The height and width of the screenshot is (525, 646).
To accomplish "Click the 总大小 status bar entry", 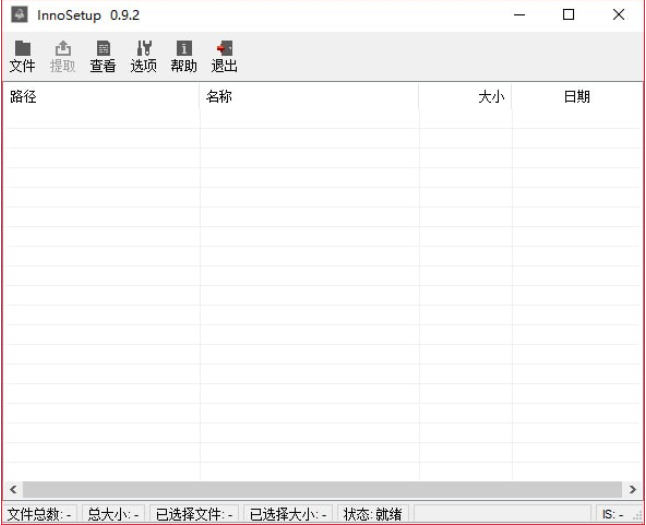I will 113,514.
